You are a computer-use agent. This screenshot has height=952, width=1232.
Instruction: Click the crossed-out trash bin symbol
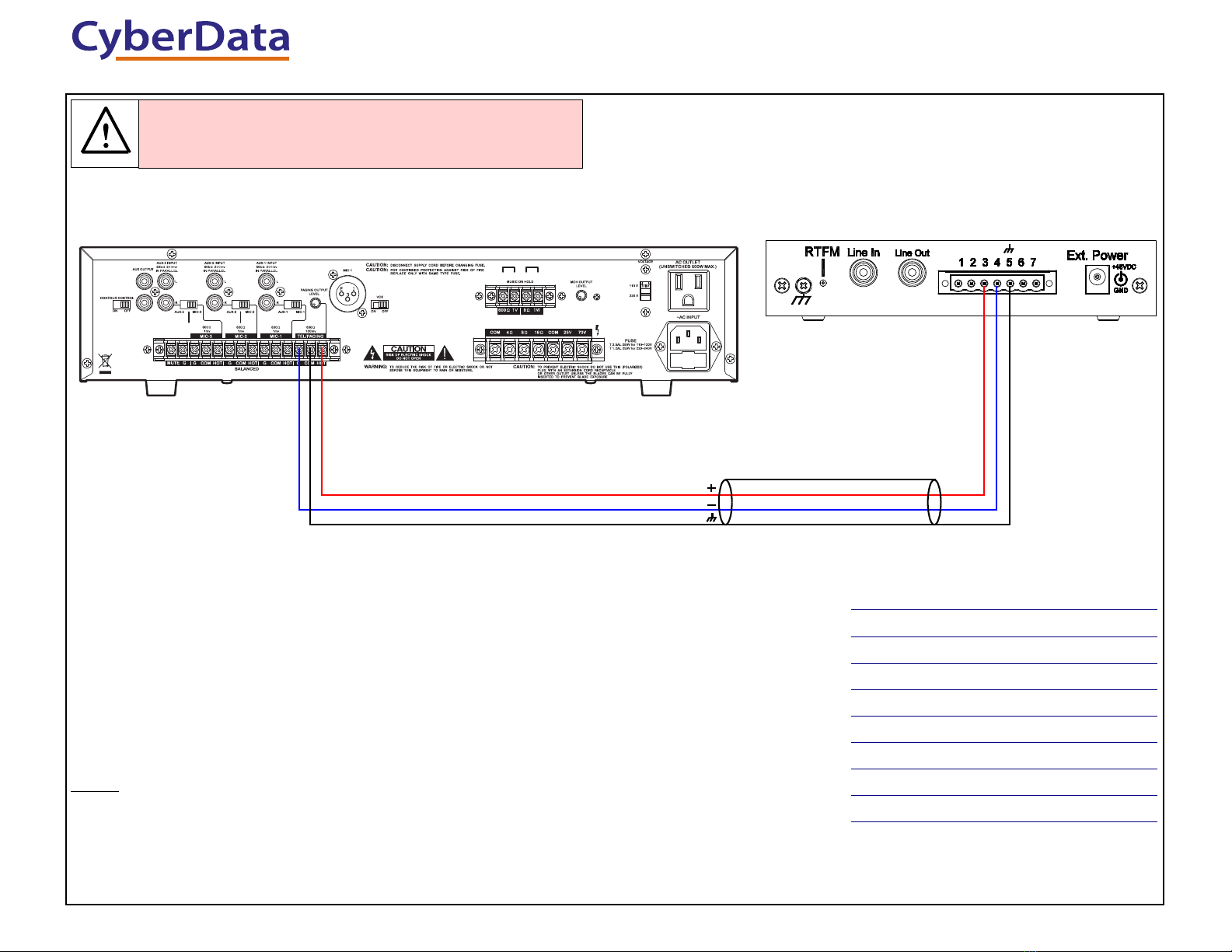[x=105, y=362]
